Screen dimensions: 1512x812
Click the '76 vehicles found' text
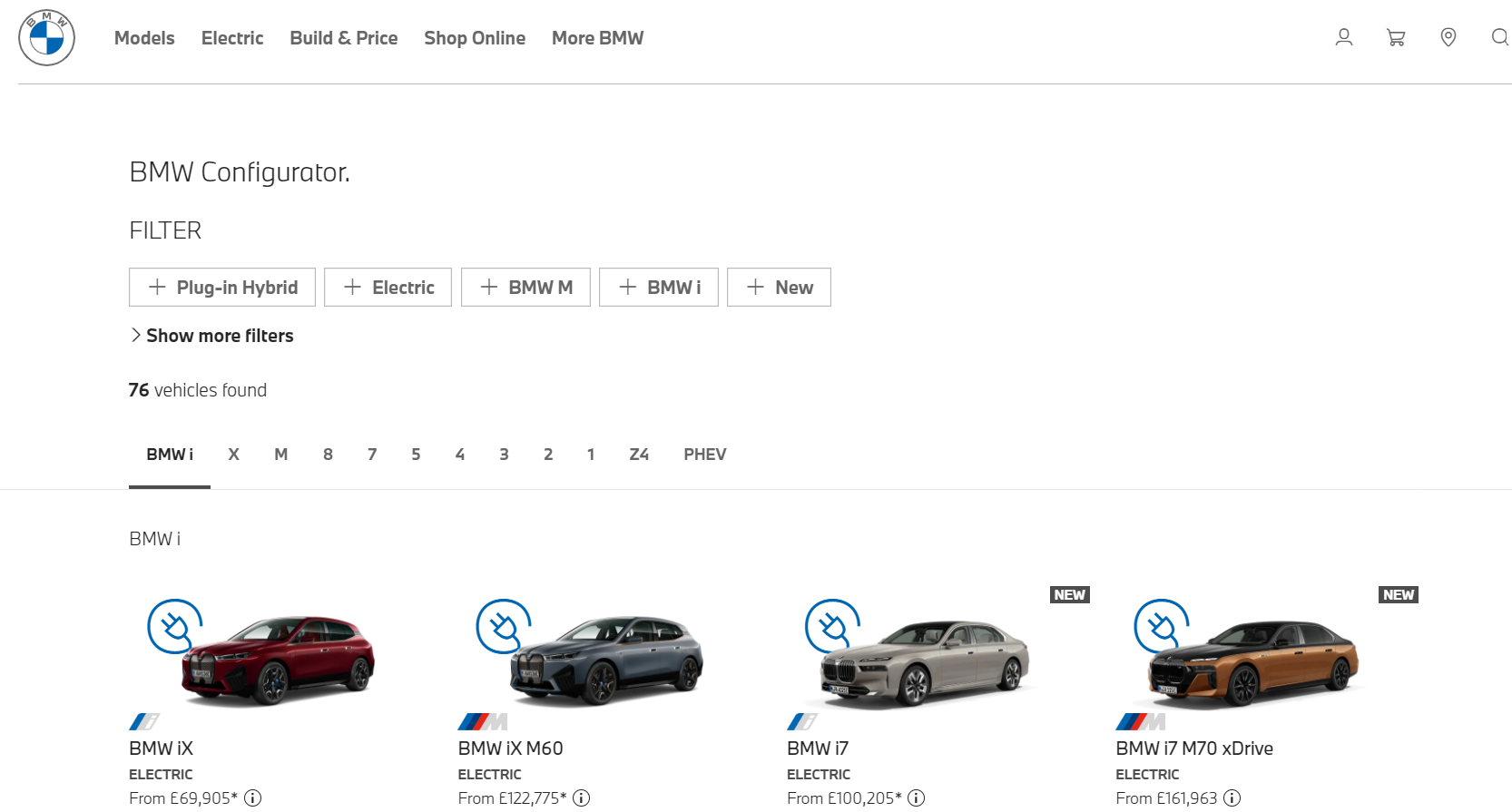coord(198,390)
